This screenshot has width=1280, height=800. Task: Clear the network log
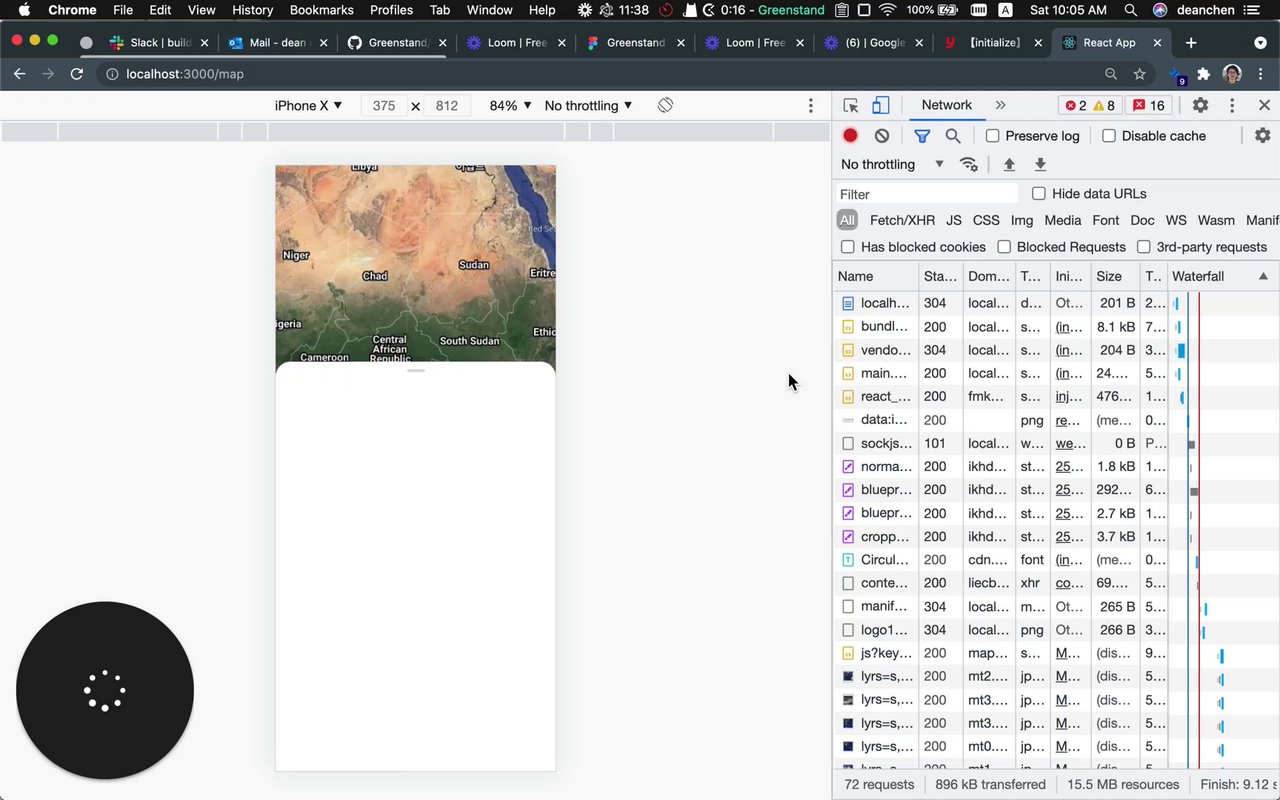click(x=881, y=136)
